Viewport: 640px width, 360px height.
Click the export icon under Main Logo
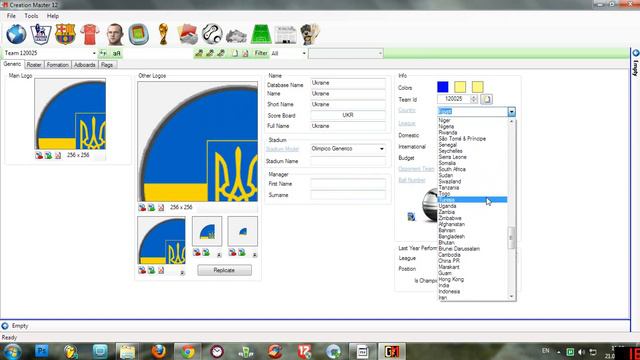[48, 156]
